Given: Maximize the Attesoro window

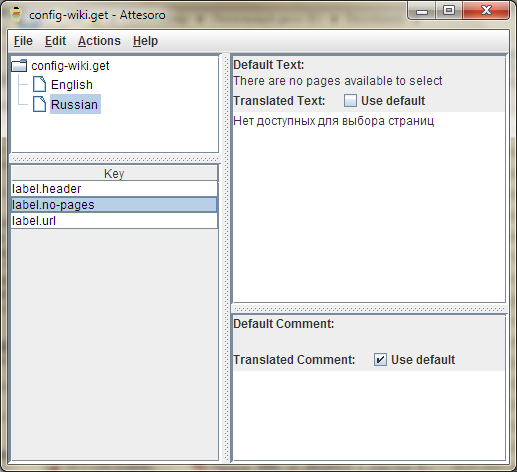Looking at the screenshot, I should (x=449, y=11).
